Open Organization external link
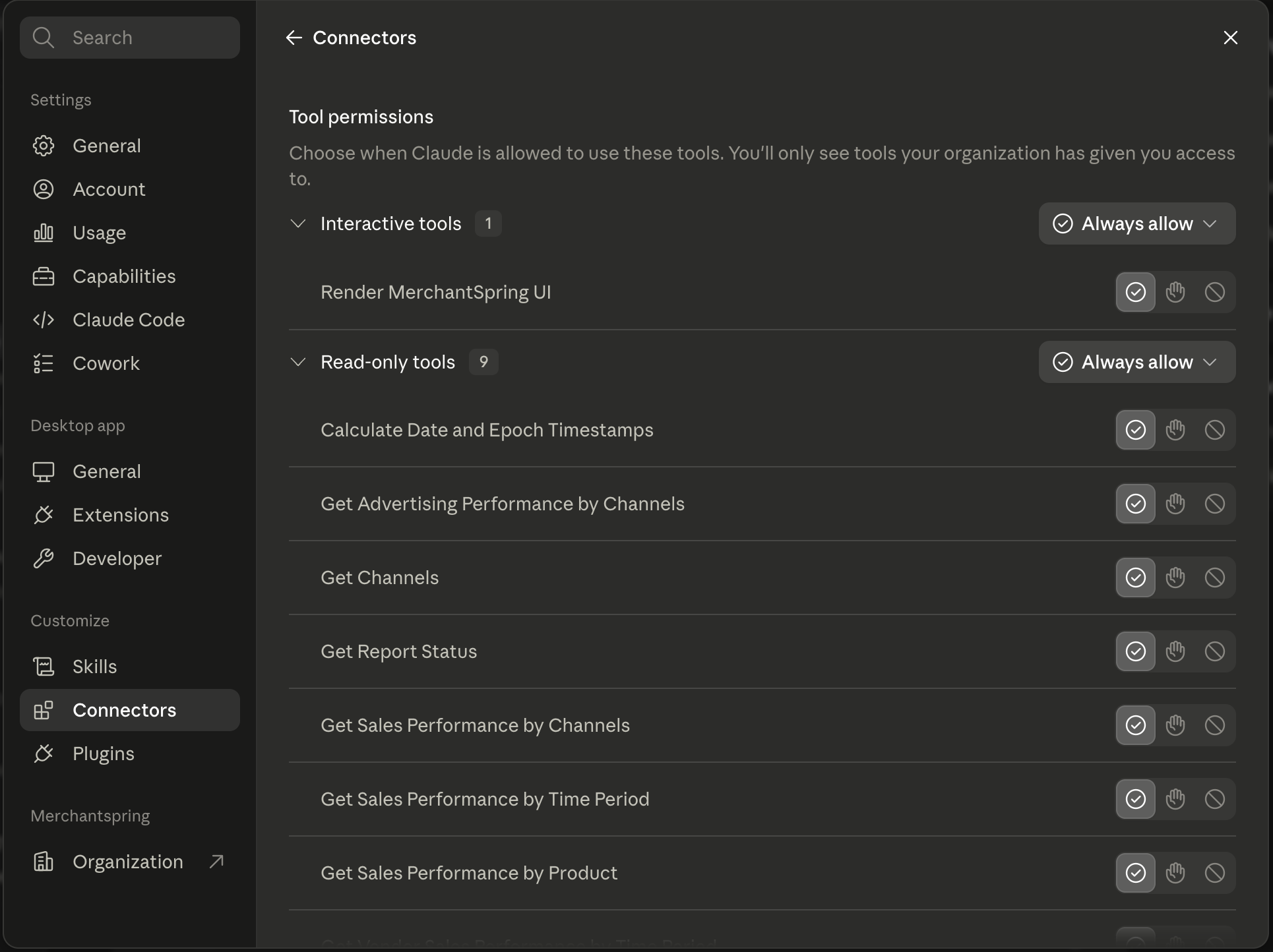Screen dimensions: 1273x952 click(x=130, y=862)
